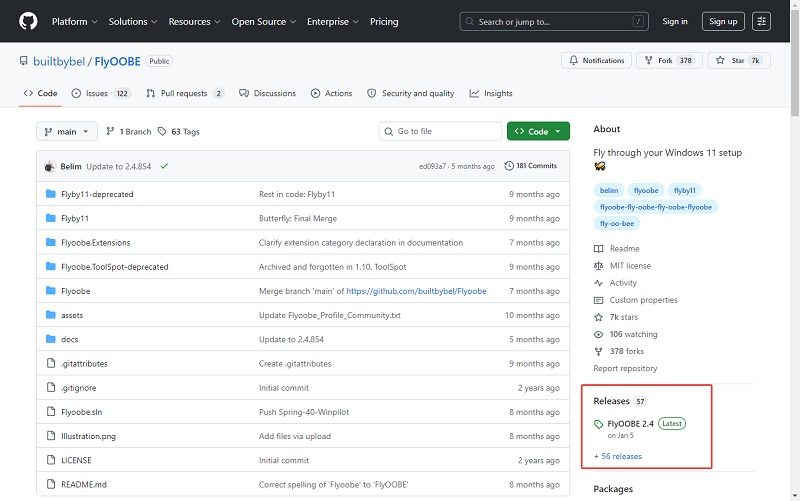Open the Flyoobe folder
Image resolution: width=800 pixels, height=501 pixels.
coord(76,291)
